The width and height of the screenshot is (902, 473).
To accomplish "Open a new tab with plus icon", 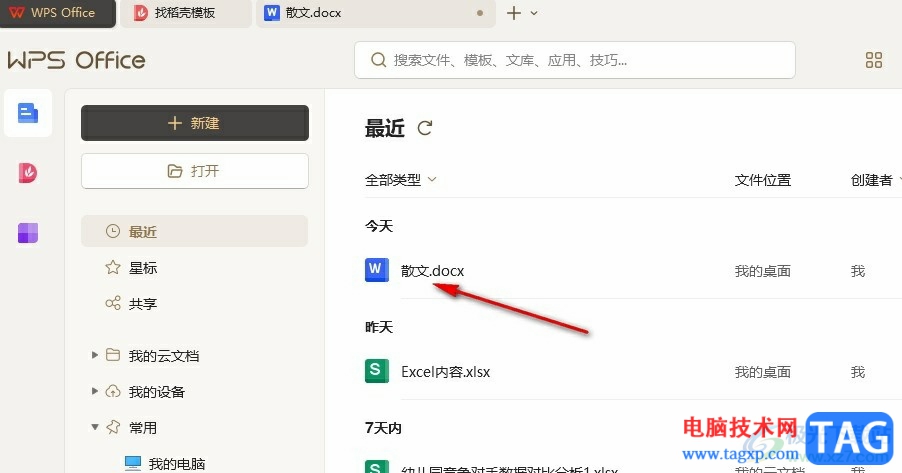I will pos(514,13).
